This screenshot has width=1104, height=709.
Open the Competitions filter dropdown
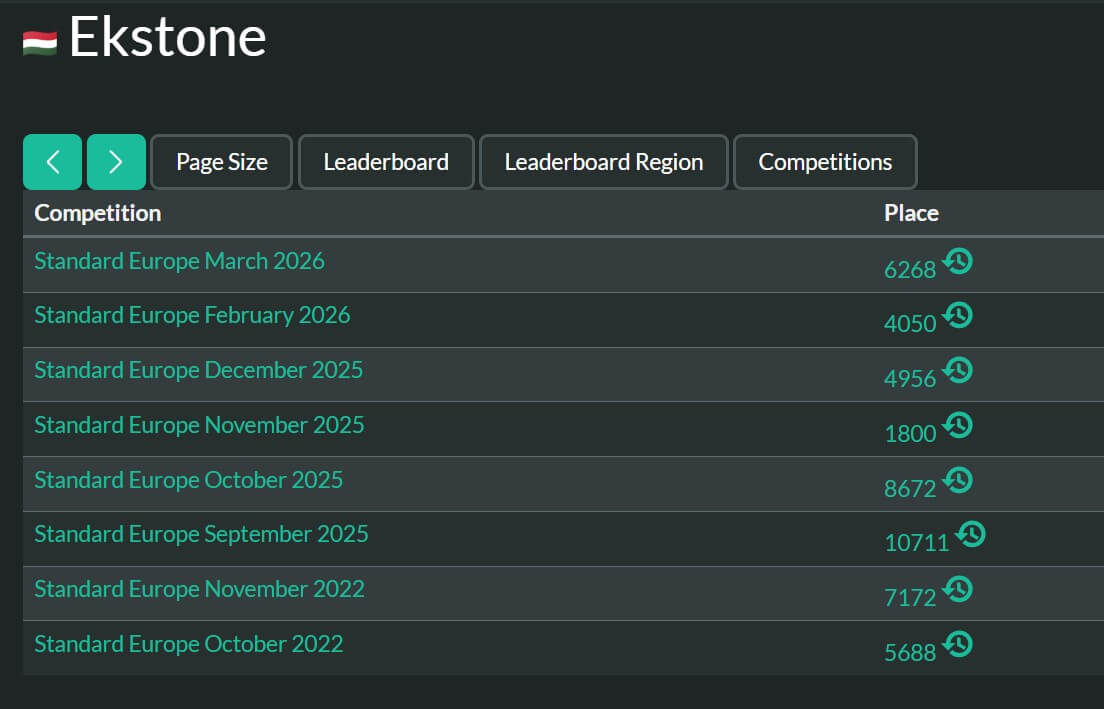(825, 162)
